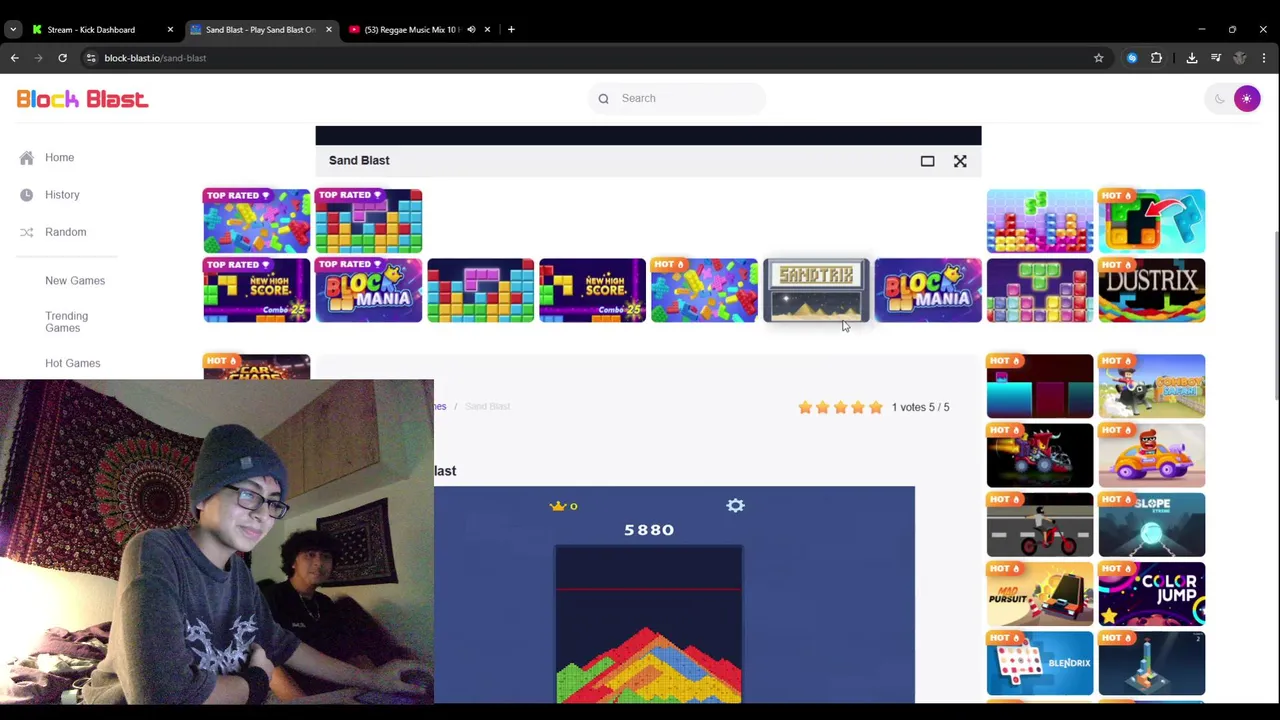This screenshot has width=1280, height=720.
Task: Open Home in the sidebar
Action: (x=59, y=158)
